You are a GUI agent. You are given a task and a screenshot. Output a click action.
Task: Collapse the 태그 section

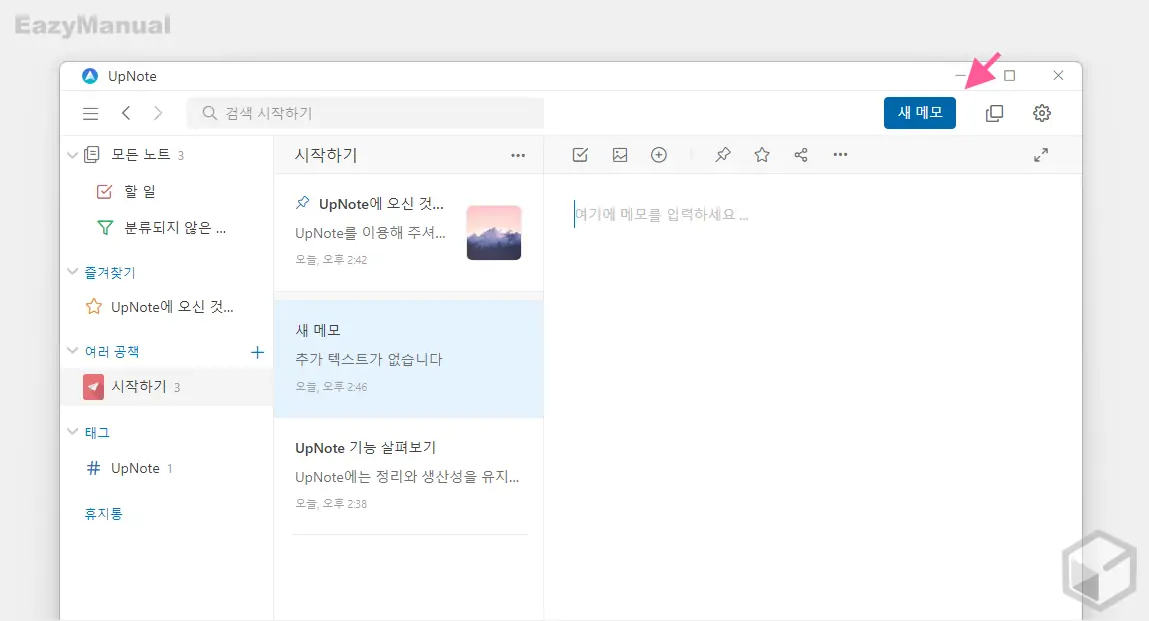pyautogui.click(x=73, y=431)
